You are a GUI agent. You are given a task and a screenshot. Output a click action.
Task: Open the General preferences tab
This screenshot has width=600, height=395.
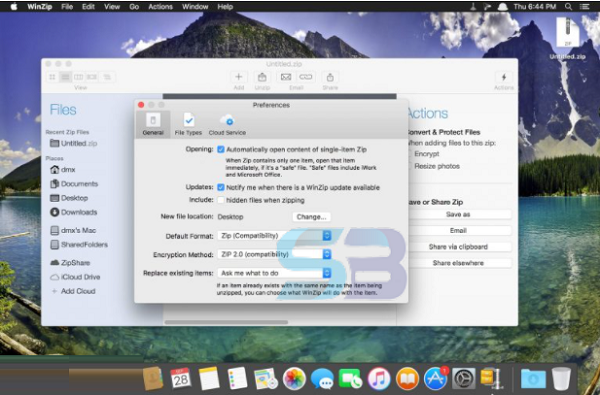pyautogui.click(x=153, y=124)
